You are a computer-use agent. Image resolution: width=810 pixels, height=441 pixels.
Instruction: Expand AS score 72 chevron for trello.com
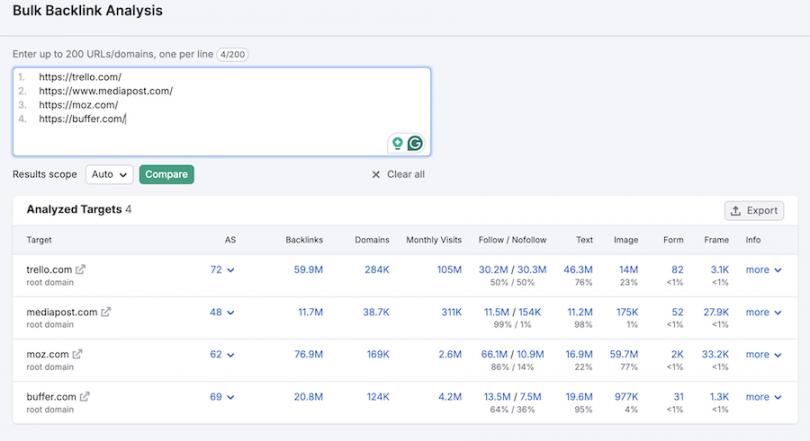(x=230, y=270)
